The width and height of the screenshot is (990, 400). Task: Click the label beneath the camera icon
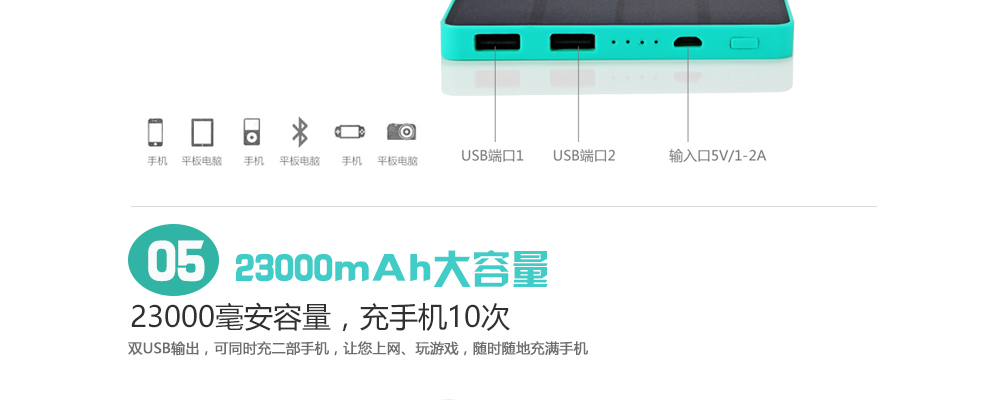coord(398,161)
